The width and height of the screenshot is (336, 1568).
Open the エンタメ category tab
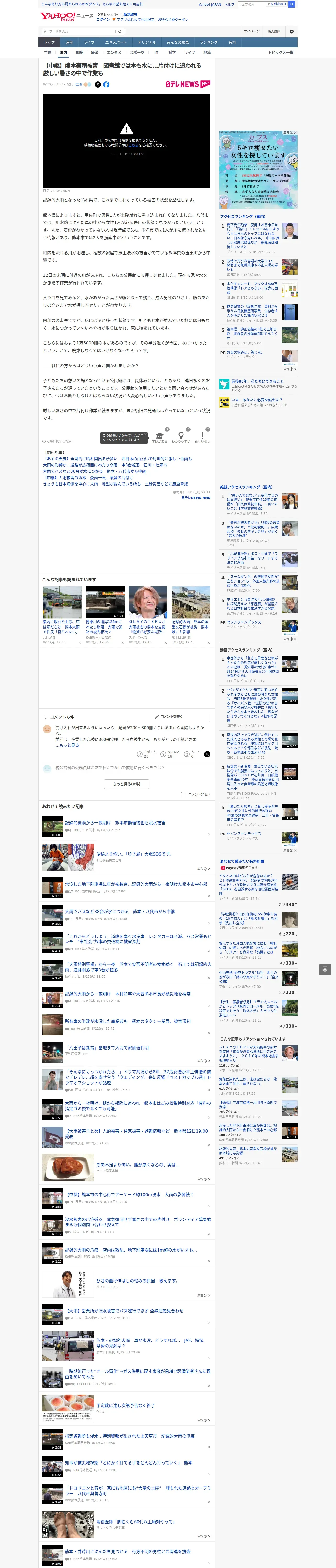(114, 52)
